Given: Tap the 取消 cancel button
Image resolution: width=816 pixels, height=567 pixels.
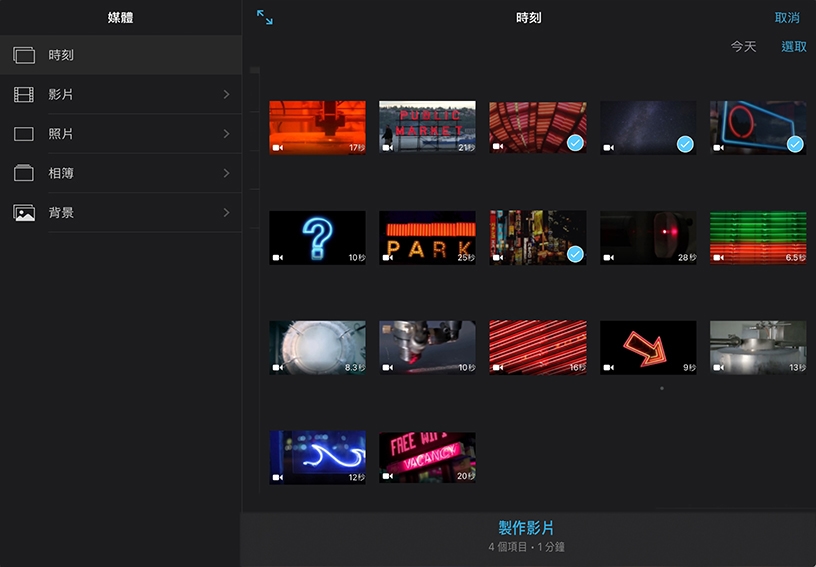Looking at the screenshot, I should pos(787,18).
